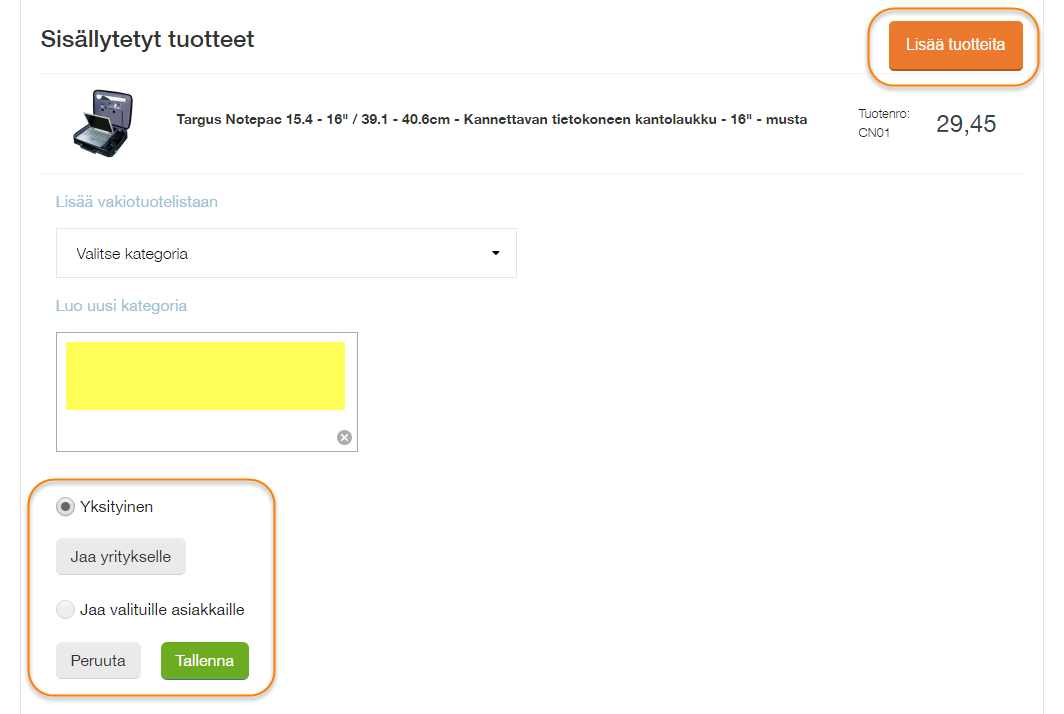Click the small dropdown arrow caret

click(495, 253)
